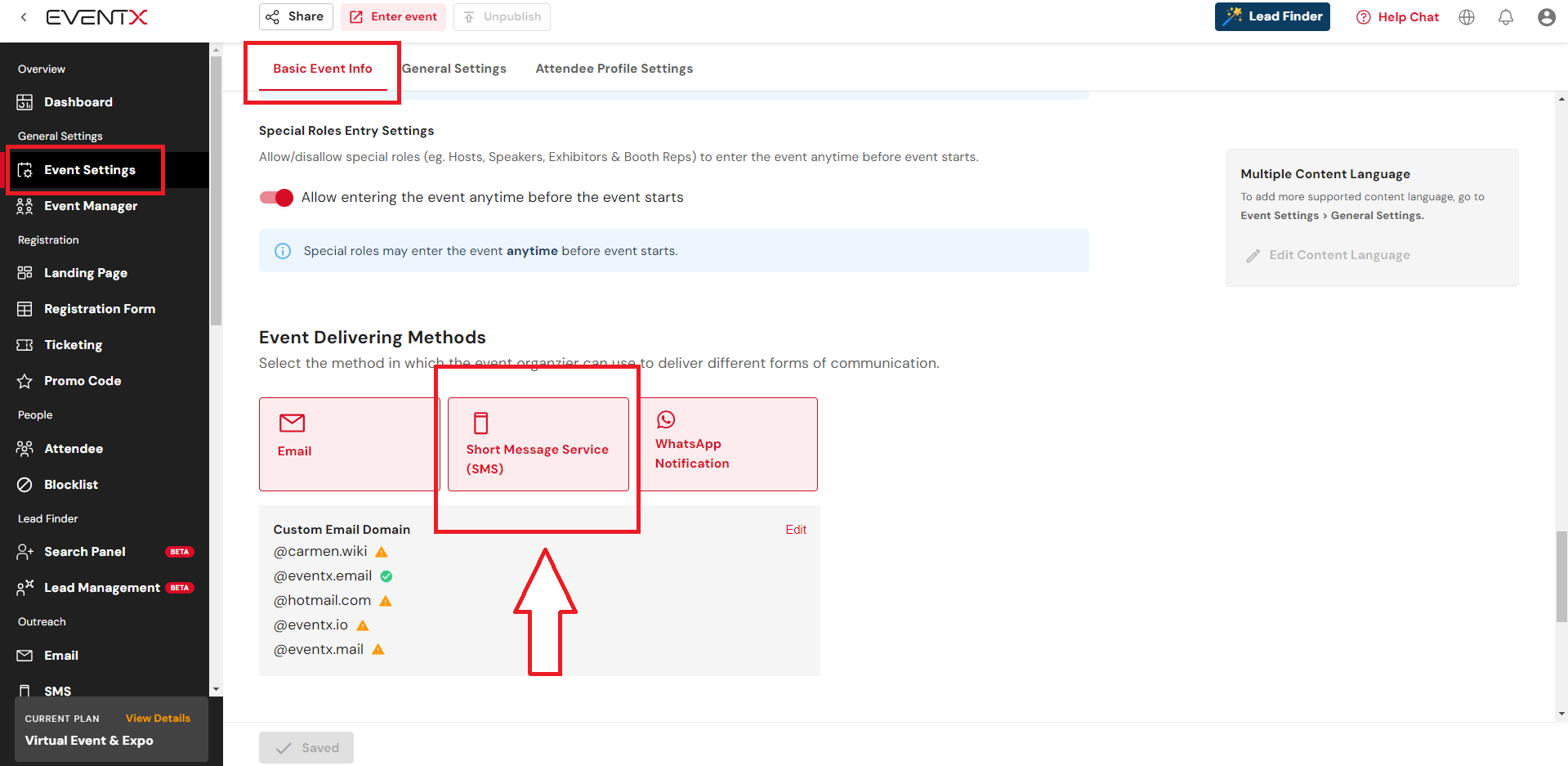The width and height of the screenshot is (1568, 766).
Task: Select the Email delivery method card
Action: point(350,444)
